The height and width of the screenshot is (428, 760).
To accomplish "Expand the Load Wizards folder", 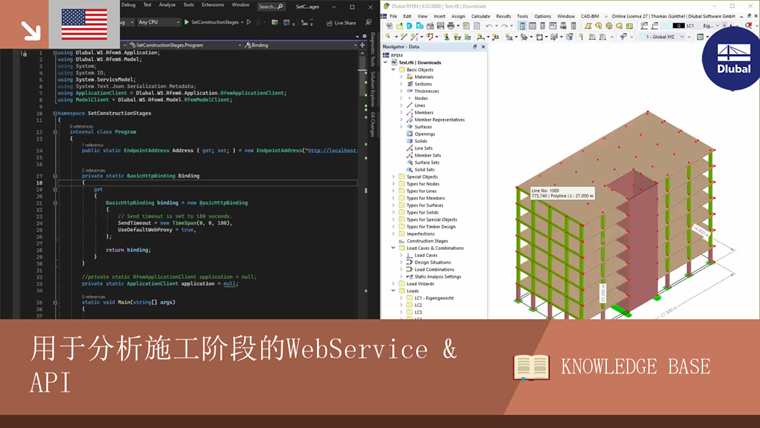I will [x=393, y=284].
